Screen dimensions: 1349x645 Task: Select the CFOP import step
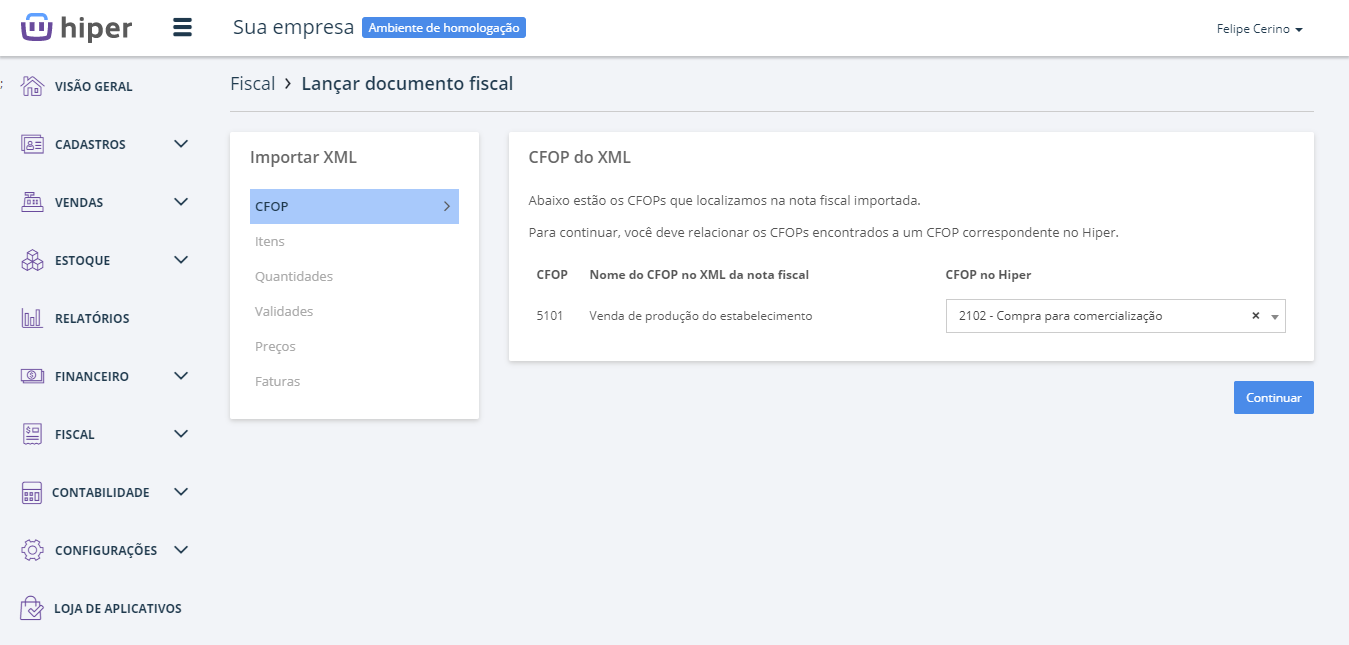[x=354, y=206]
